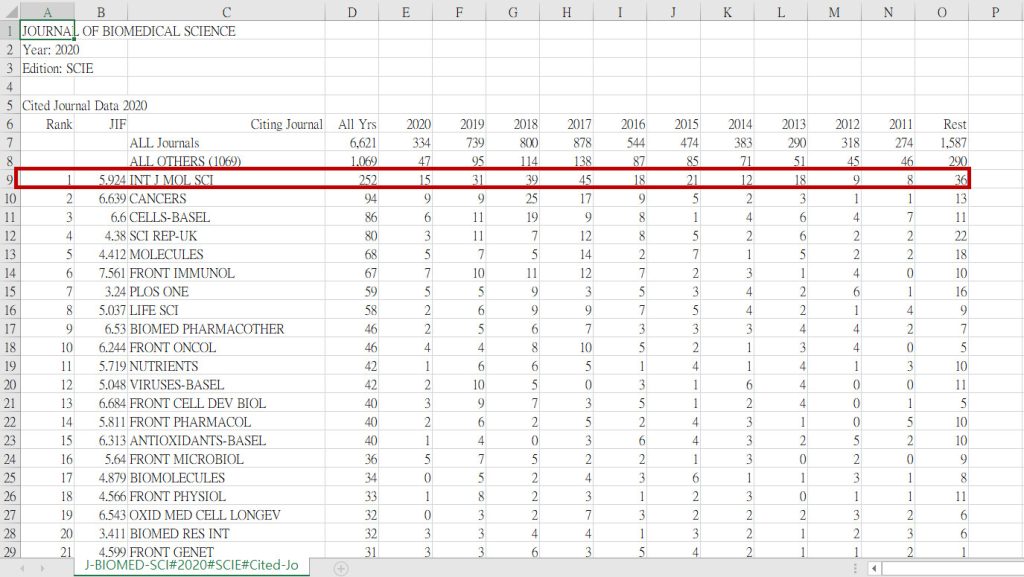Click horizontal scrollbar left arrow
Viewport: 1024px width, 577px height.
pos(874,569)
